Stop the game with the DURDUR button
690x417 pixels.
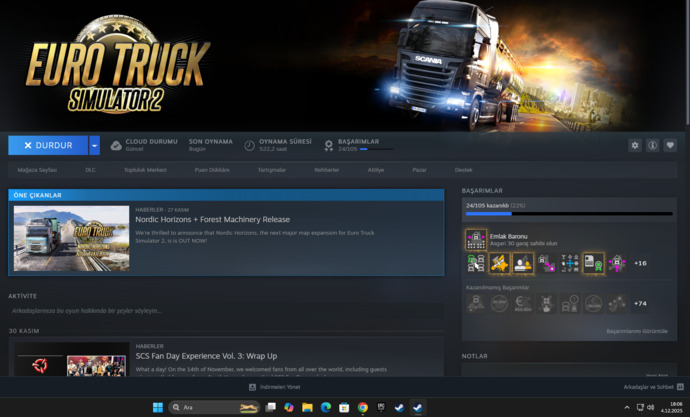point(48,145)
